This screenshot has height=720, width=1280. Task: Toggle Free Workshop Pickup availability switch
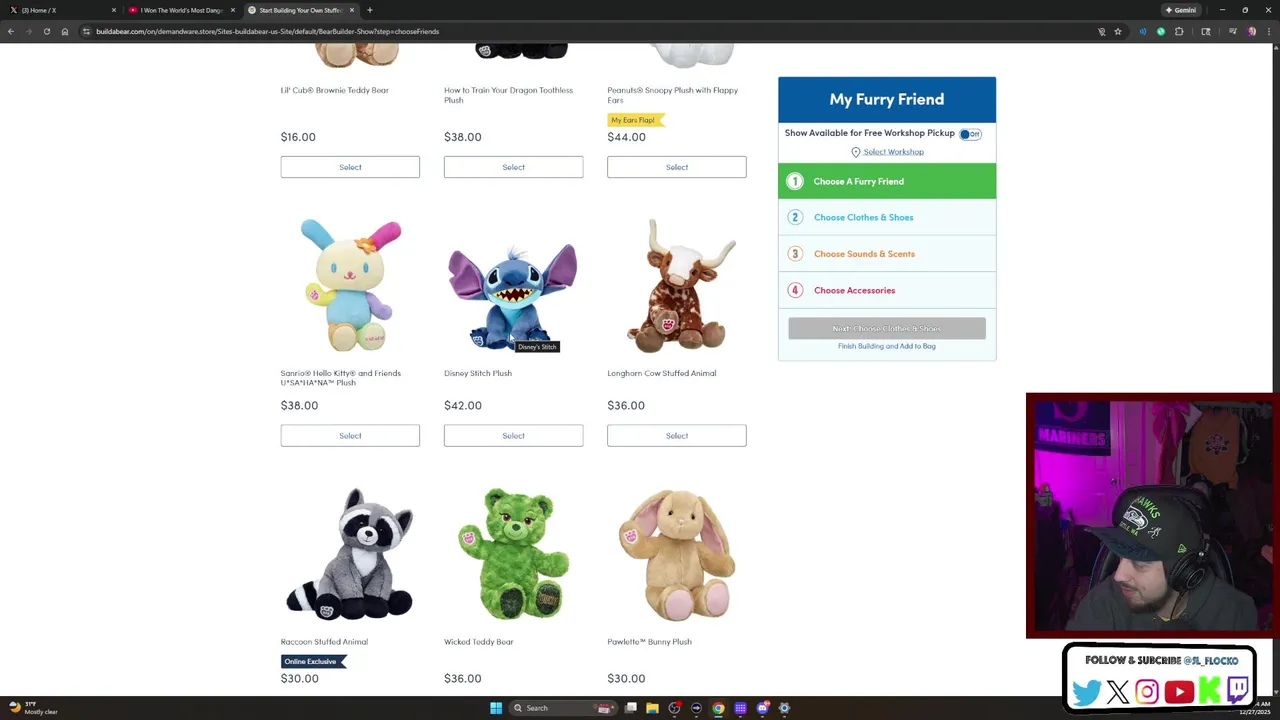pyautogui.click(x=970, y=134)
